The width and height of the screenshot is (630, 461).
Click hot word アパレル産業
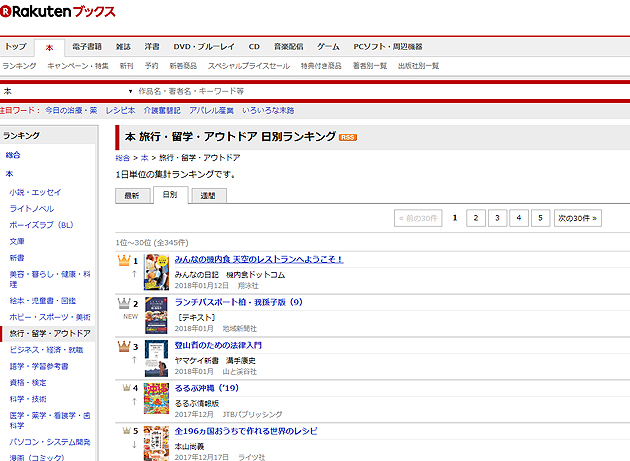click(x=211, y=111)
